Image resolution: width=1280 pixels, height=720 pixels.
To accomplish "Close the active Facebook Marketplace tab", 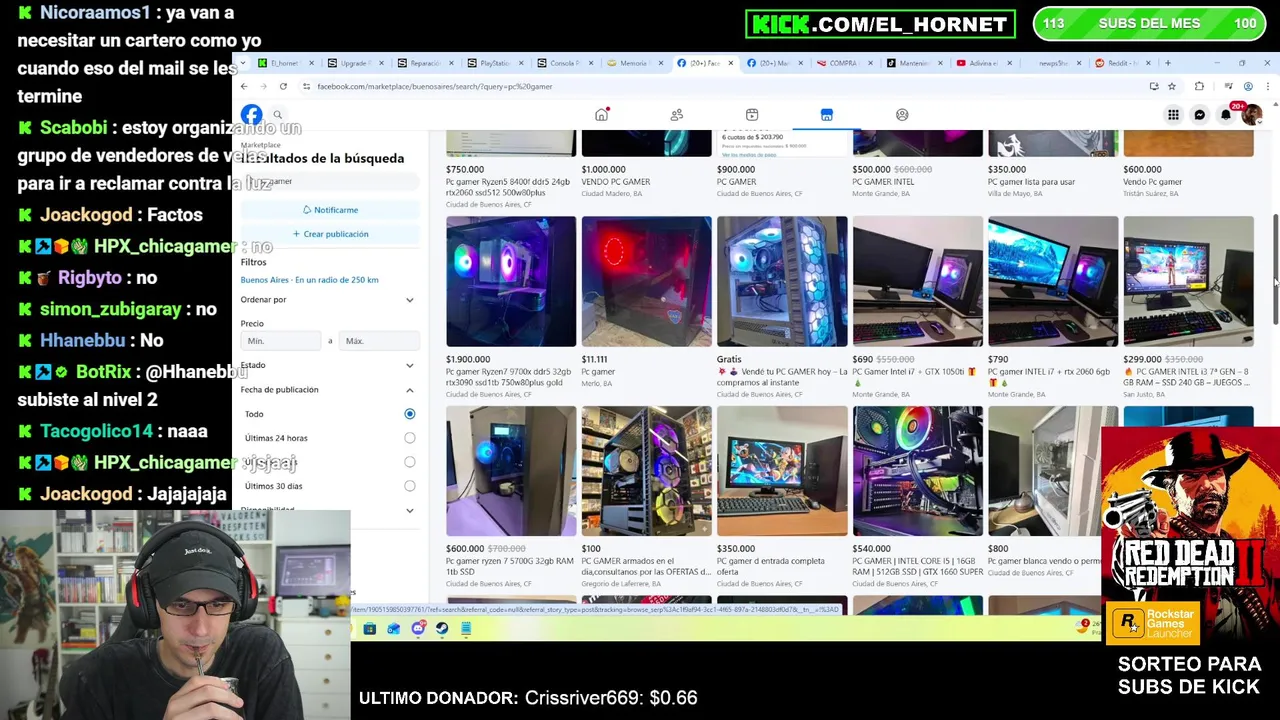I will (x=730, y=63).
